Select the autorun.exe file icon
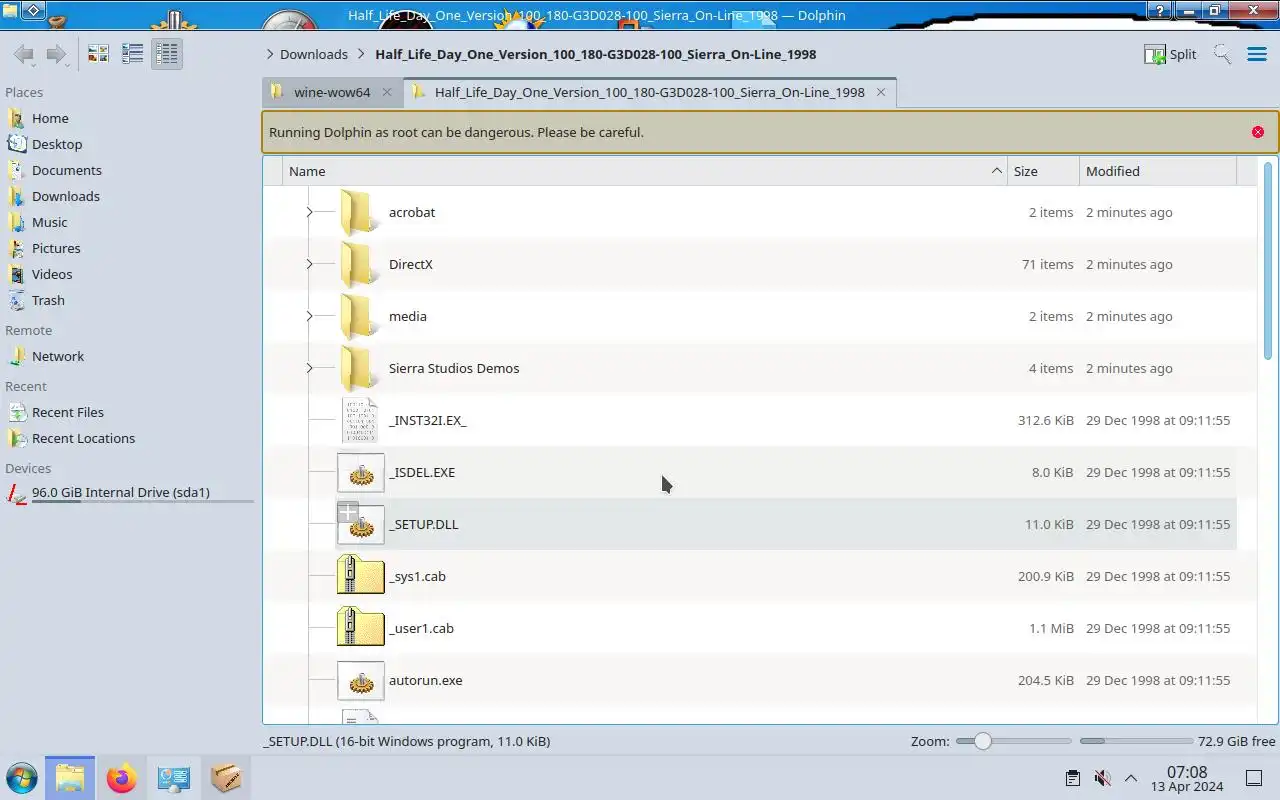1280x800 pixels. click(360, 680)
